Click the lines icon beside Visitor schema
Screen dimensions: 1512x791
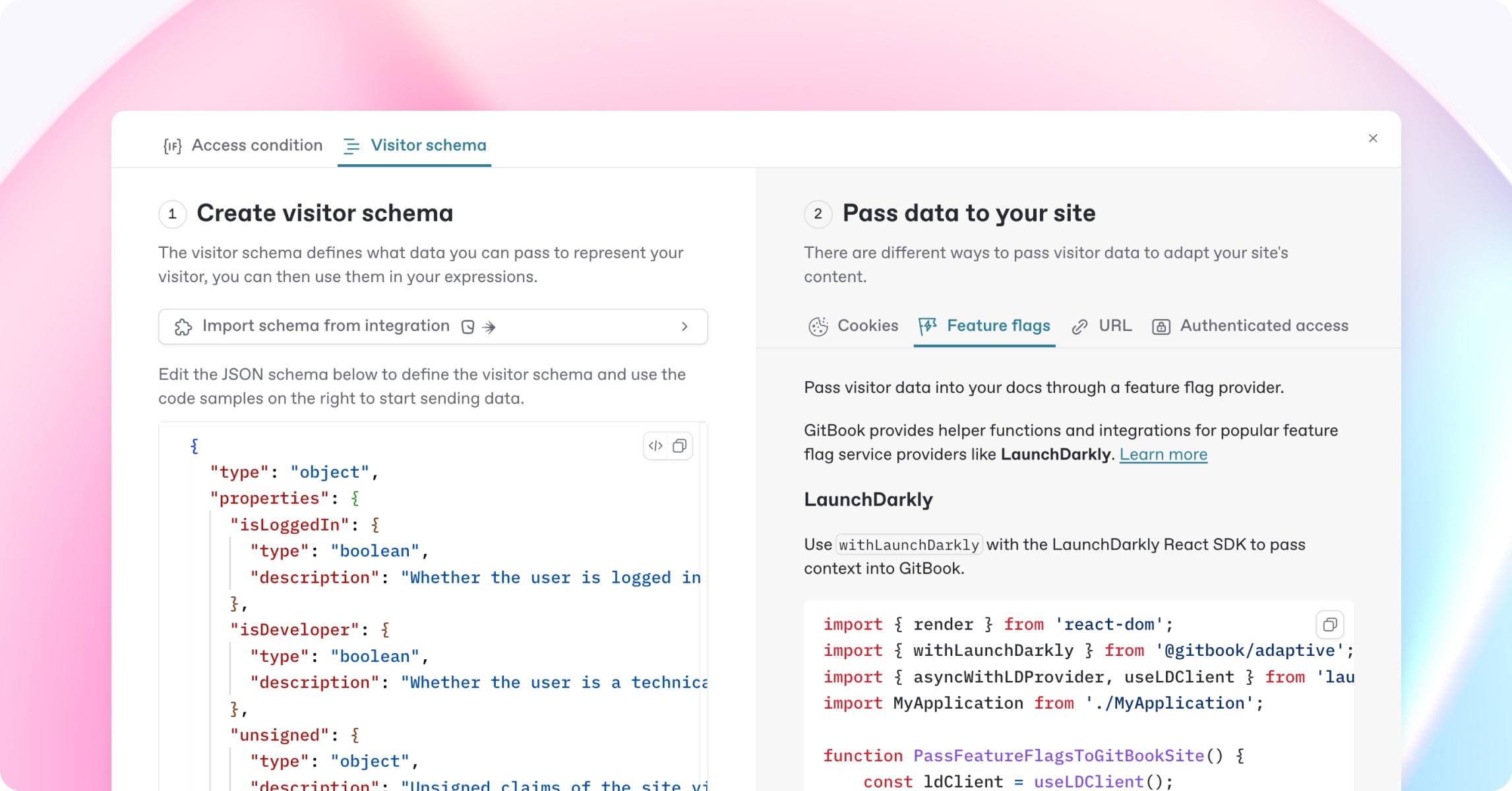[351, 146]
